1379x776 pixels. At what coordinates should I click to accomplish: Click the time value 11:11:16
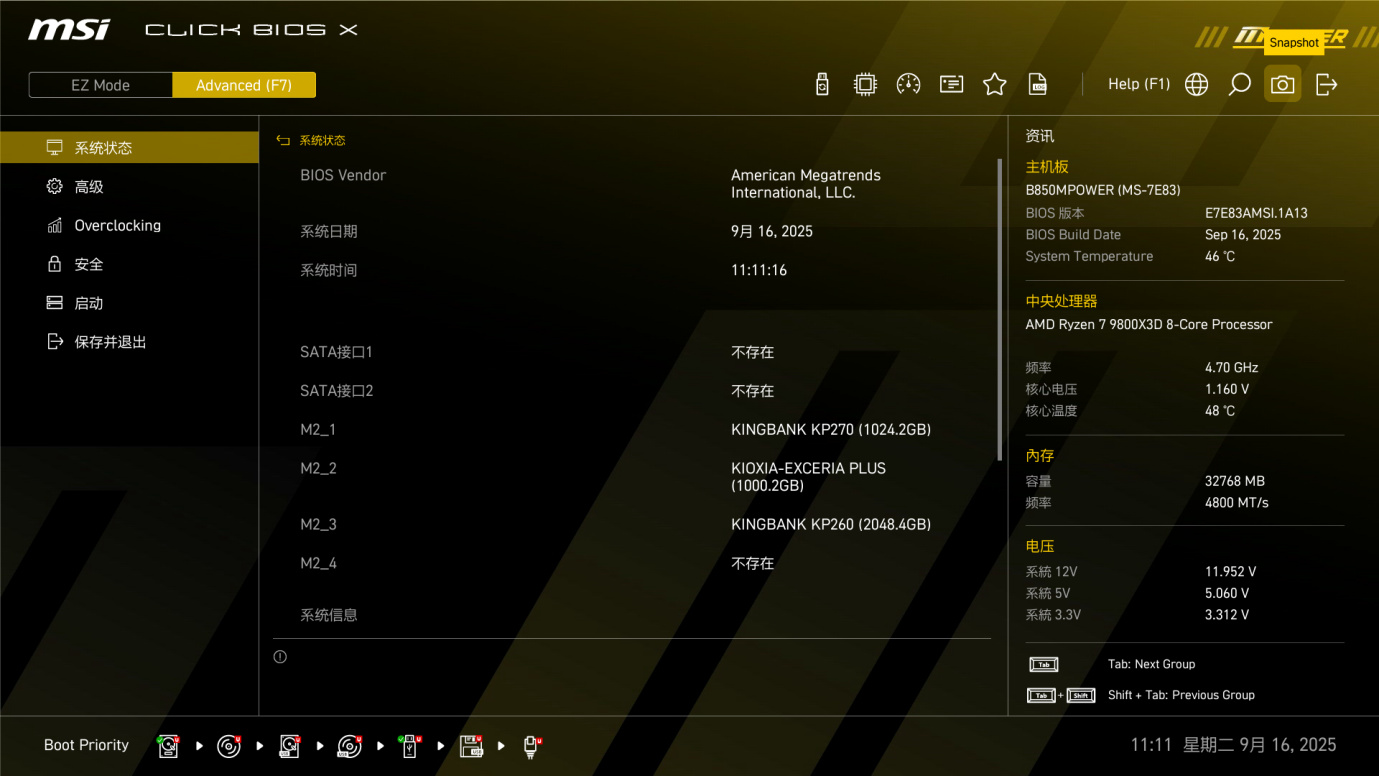pyautogui.click(x=759, y=270)
